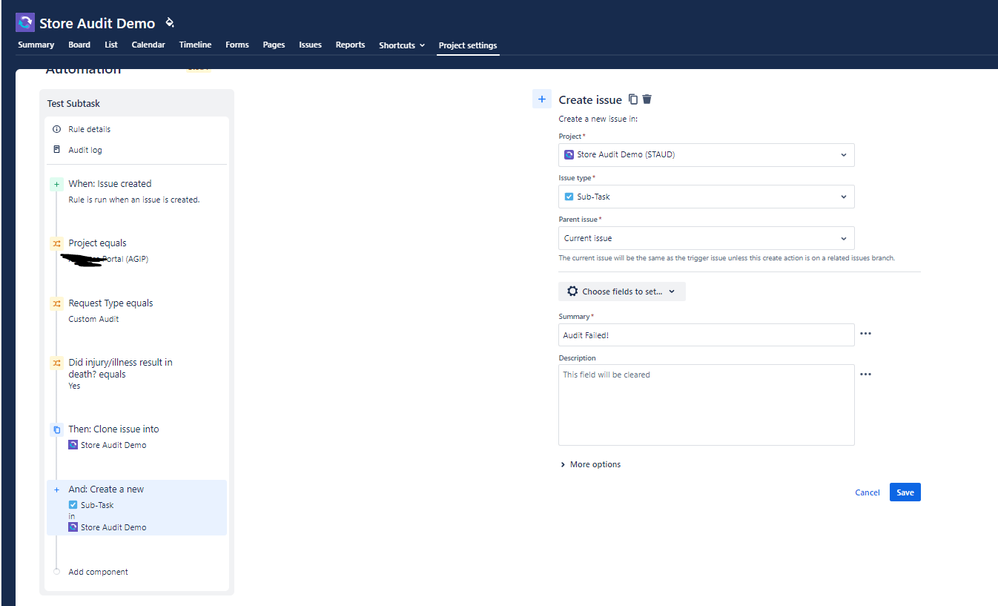The width and height of the screenshot is (998, 606).
Task: Click the plus icon for And: Create a new
Action: click(57, 490)
